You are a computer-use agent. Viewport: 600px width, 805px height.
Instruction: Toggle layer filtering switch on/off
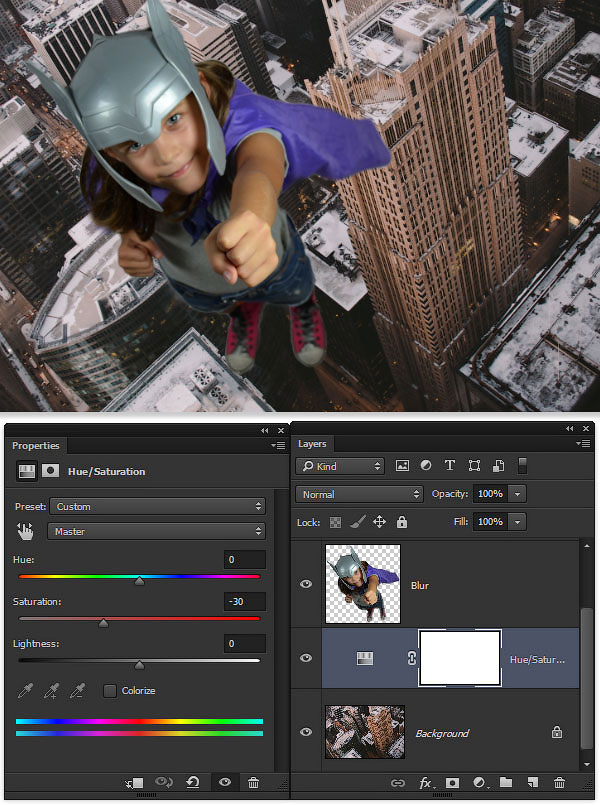[x=522, y=466]
